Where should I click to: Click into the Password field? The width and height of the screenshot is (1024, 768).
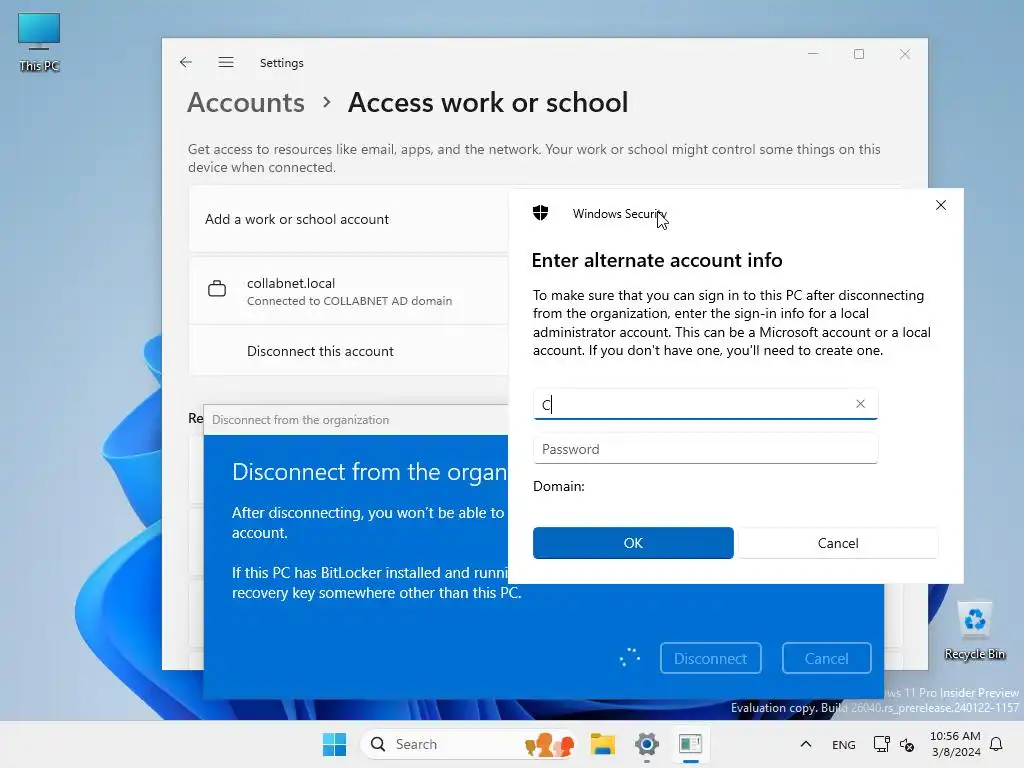click(x=705, y=449)
